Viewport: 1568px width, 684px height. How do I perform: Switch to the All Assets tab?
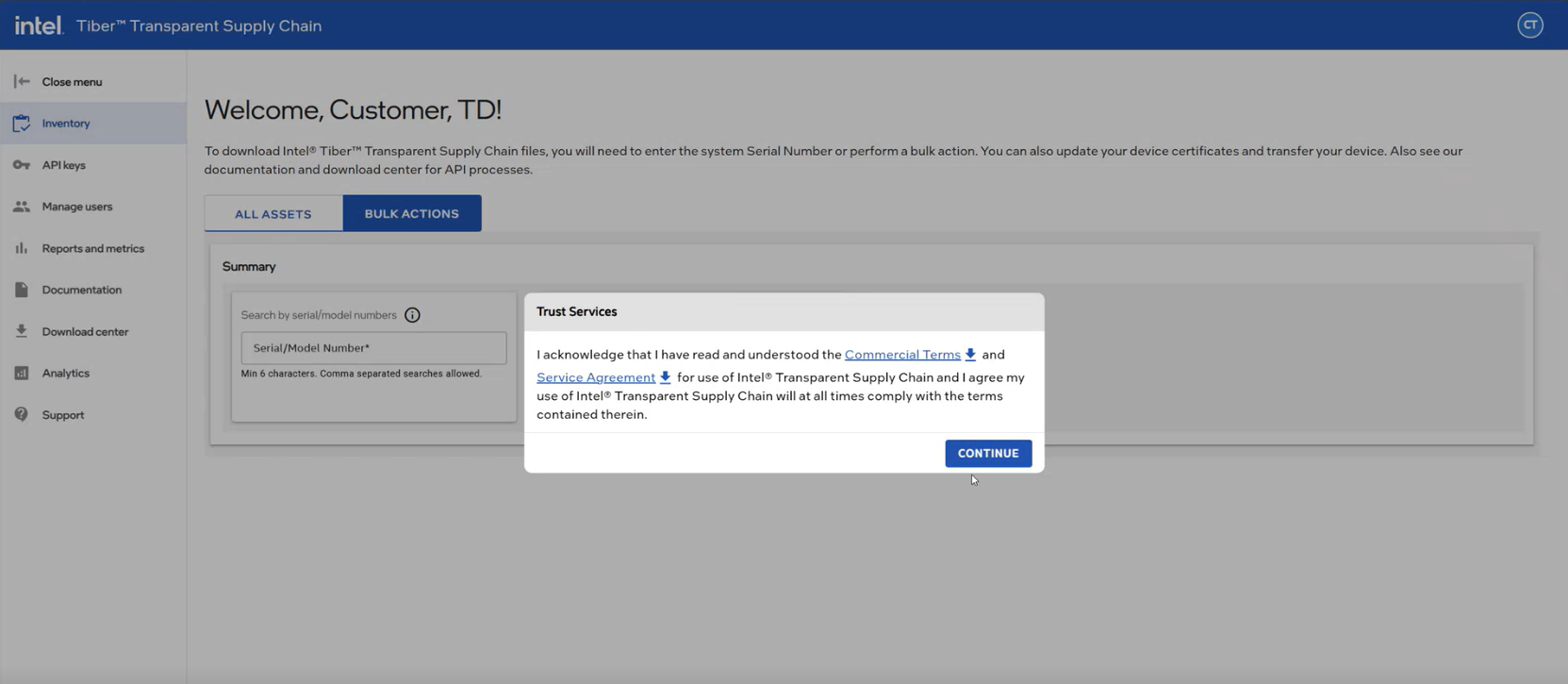[x=273, y=214]
